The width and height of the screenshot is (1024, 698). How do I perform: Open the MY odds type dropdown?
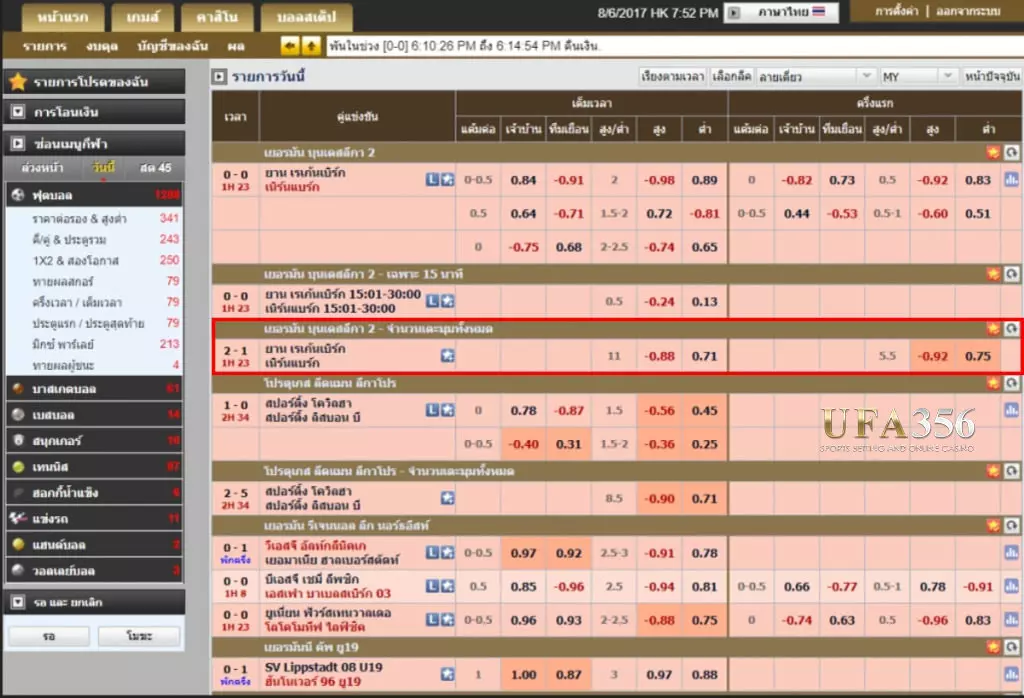coord(919,77)
